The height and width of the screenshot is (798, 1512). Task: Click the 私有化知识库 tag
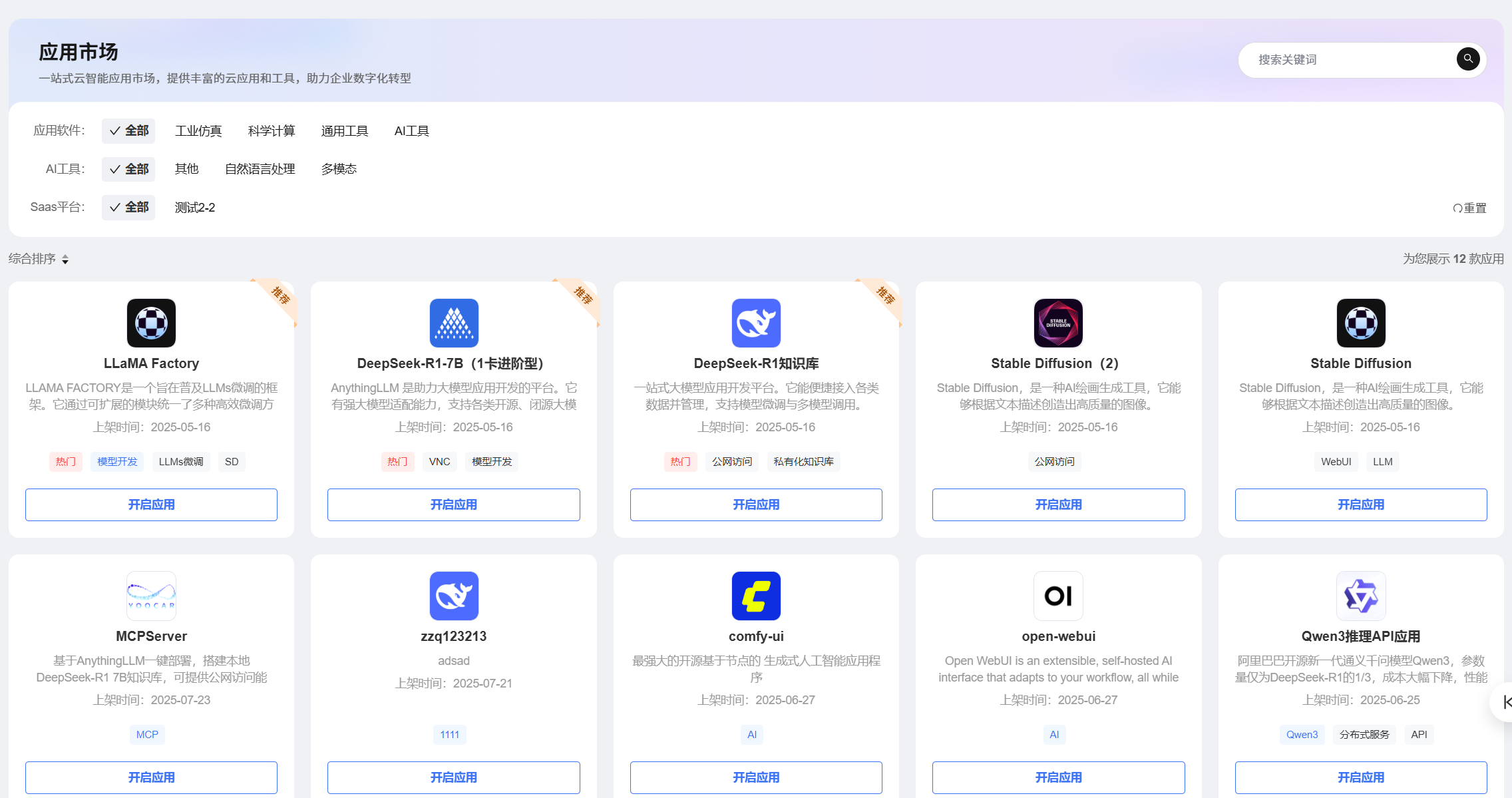tap(803, 462)
